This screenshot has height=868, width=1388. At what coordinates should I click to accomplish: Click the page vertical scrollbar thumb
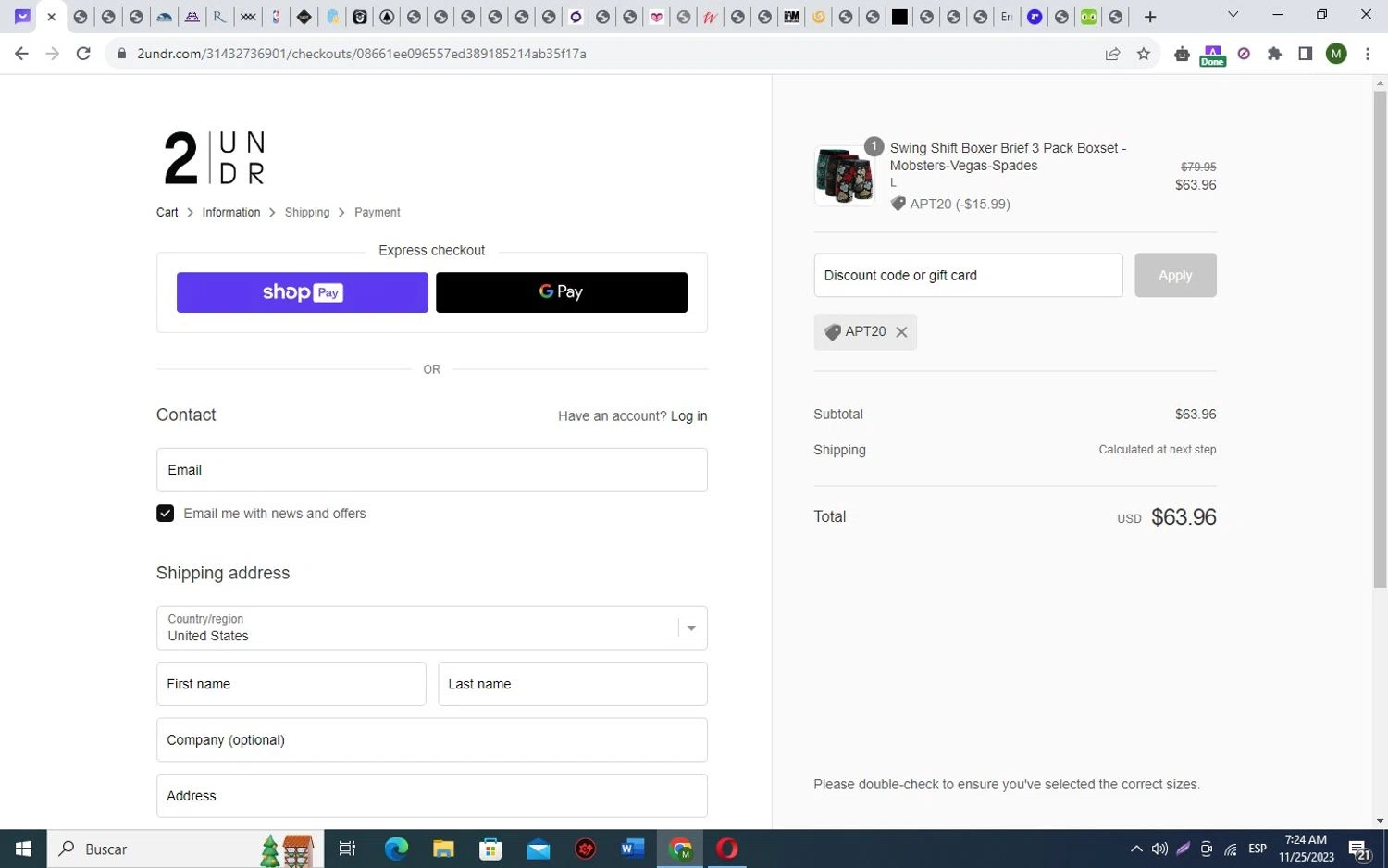[x=1380, y=339]
